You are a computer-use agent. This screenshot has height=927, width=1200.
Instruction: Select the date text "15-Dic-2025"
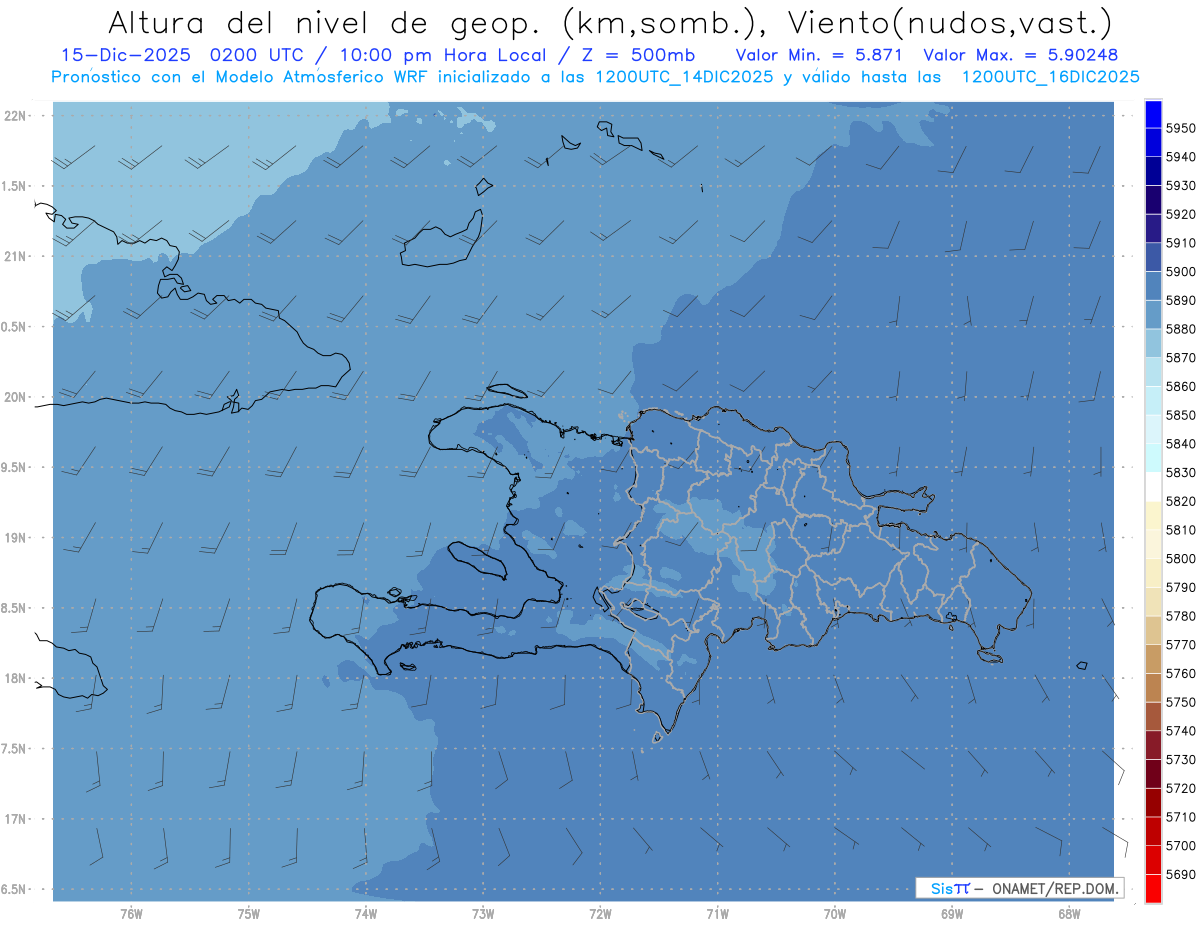coord(127,55)
